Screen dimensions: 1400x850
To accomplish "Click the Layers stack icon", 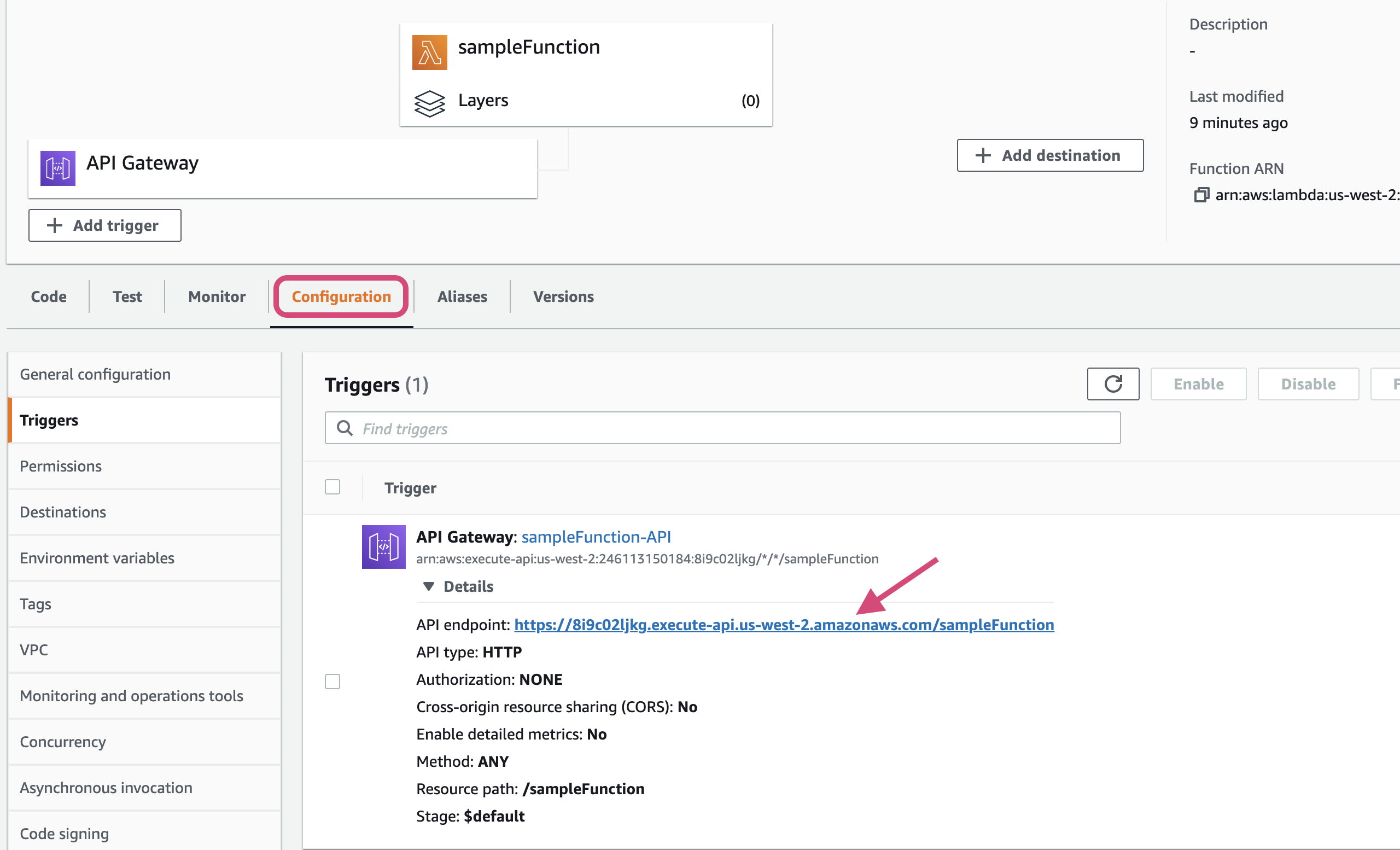I will (x=429, y=103).
